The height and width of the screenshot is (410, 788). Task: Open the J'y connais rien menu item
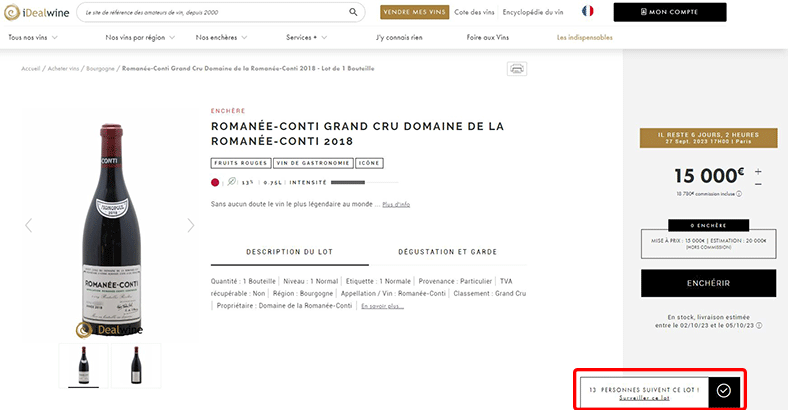click(x=399, y=37)
